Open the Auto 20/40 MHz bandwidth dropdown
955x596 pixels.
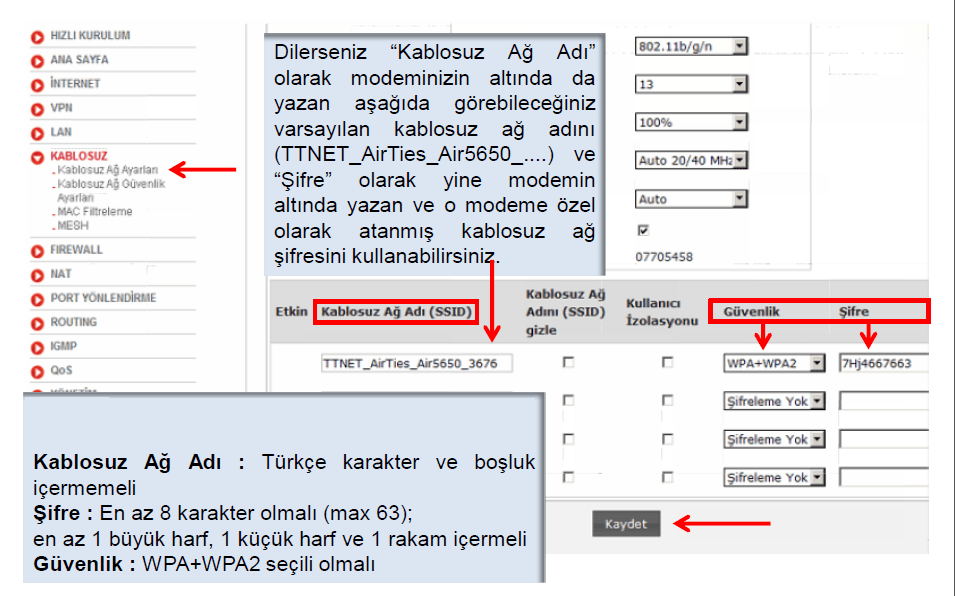(x=691, y=161)
